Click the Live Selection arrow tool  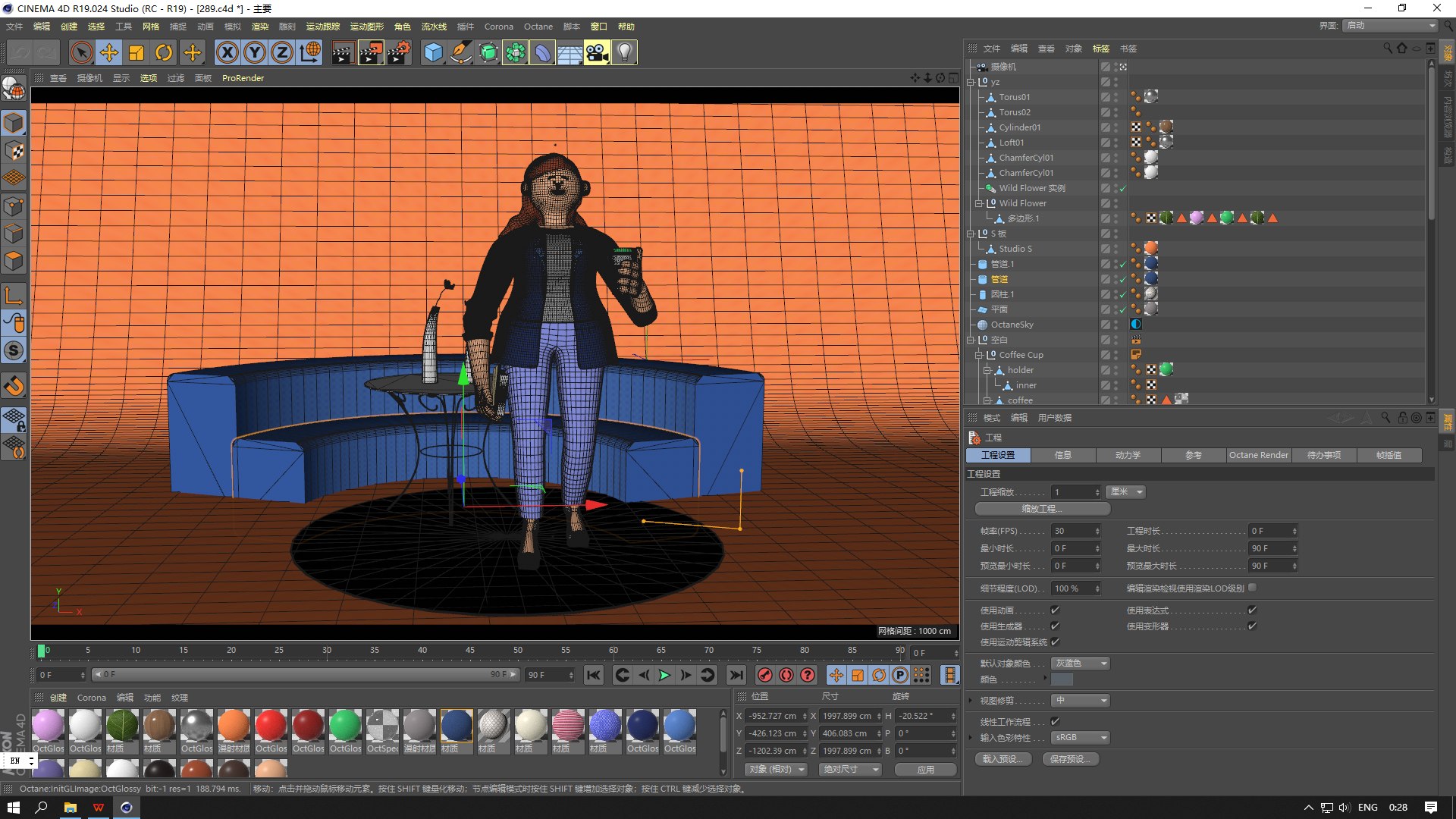(x=82, y=52)
